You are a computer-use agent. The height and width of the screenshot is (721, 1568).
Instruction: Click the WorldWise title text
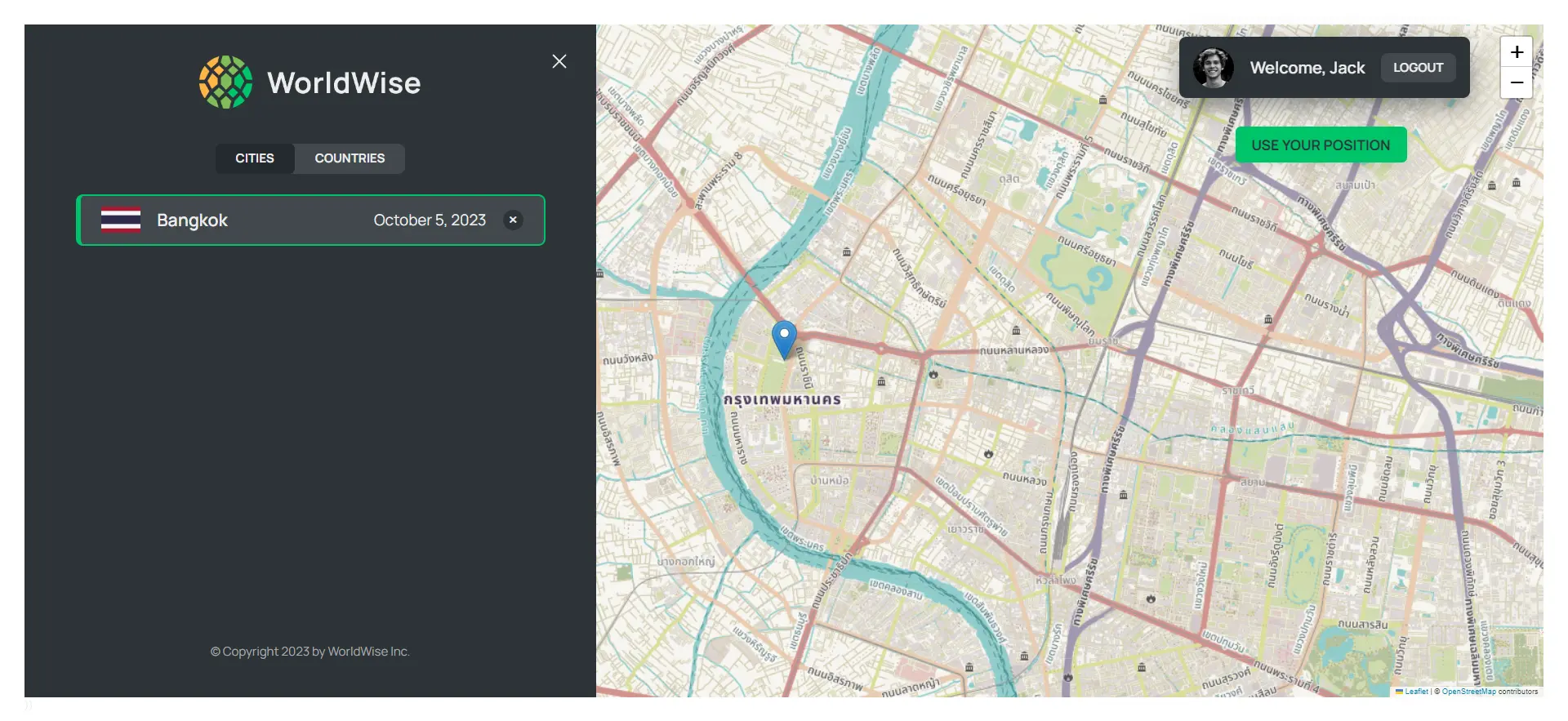tap(344, 82)
